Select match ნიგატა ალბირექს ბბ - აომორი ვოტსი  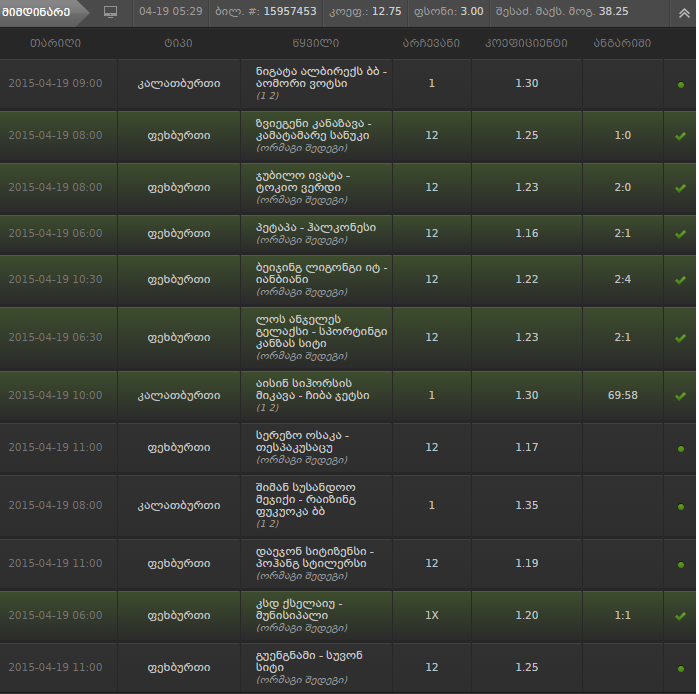click(x=321, y=78)
